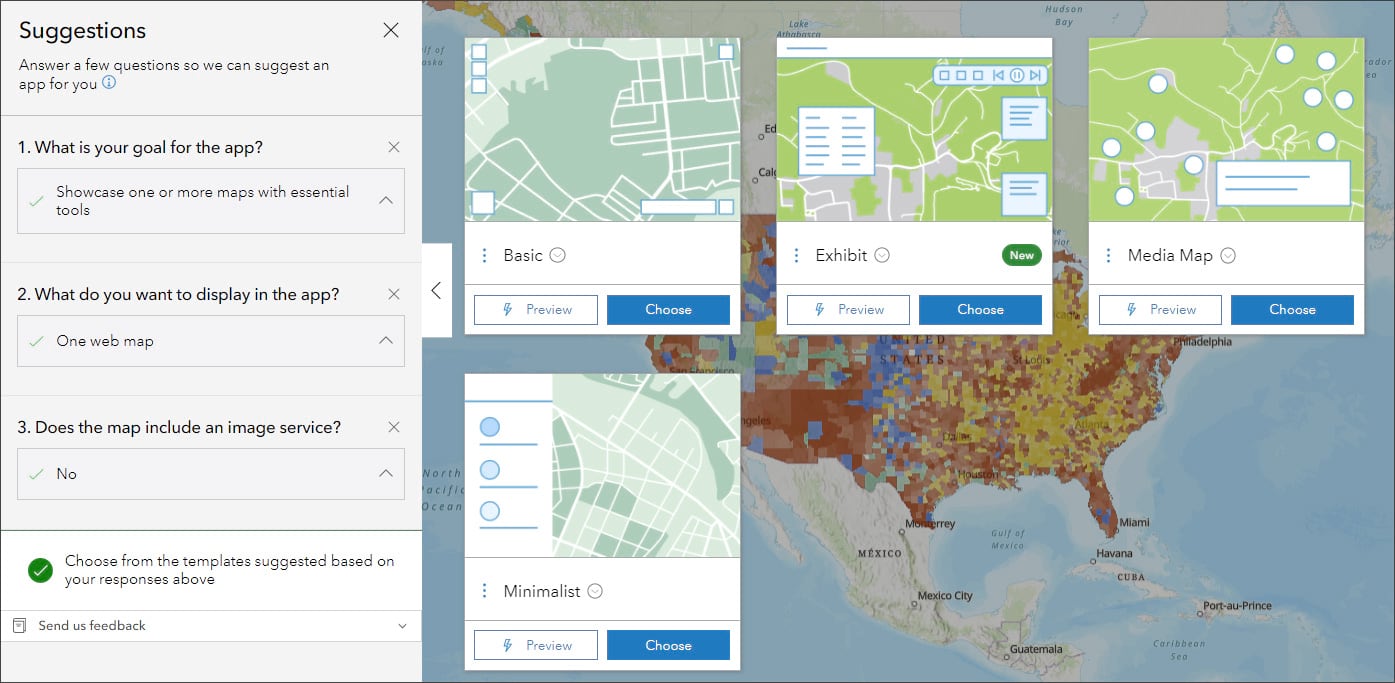Image resolution: width=1395 pixels, height=683 pixels.
Task: Choose the Exhibit template
Action: click(980, 310)
